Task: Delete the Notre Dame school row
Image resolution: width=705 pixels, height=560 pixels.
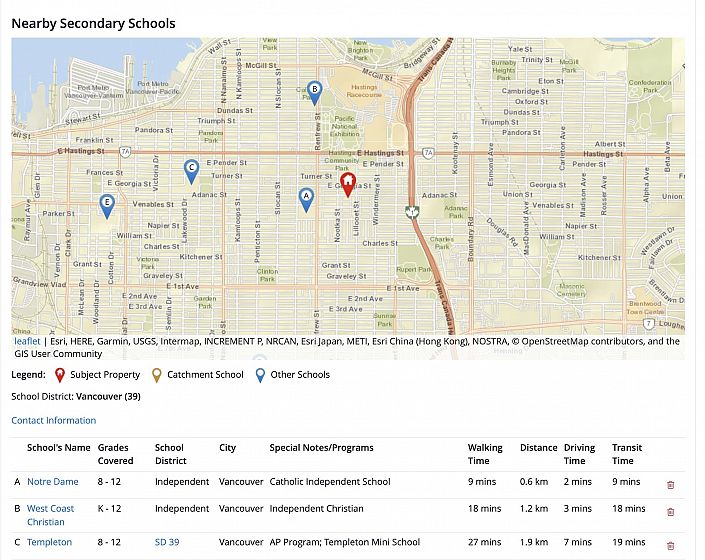Action: (670, 485)
